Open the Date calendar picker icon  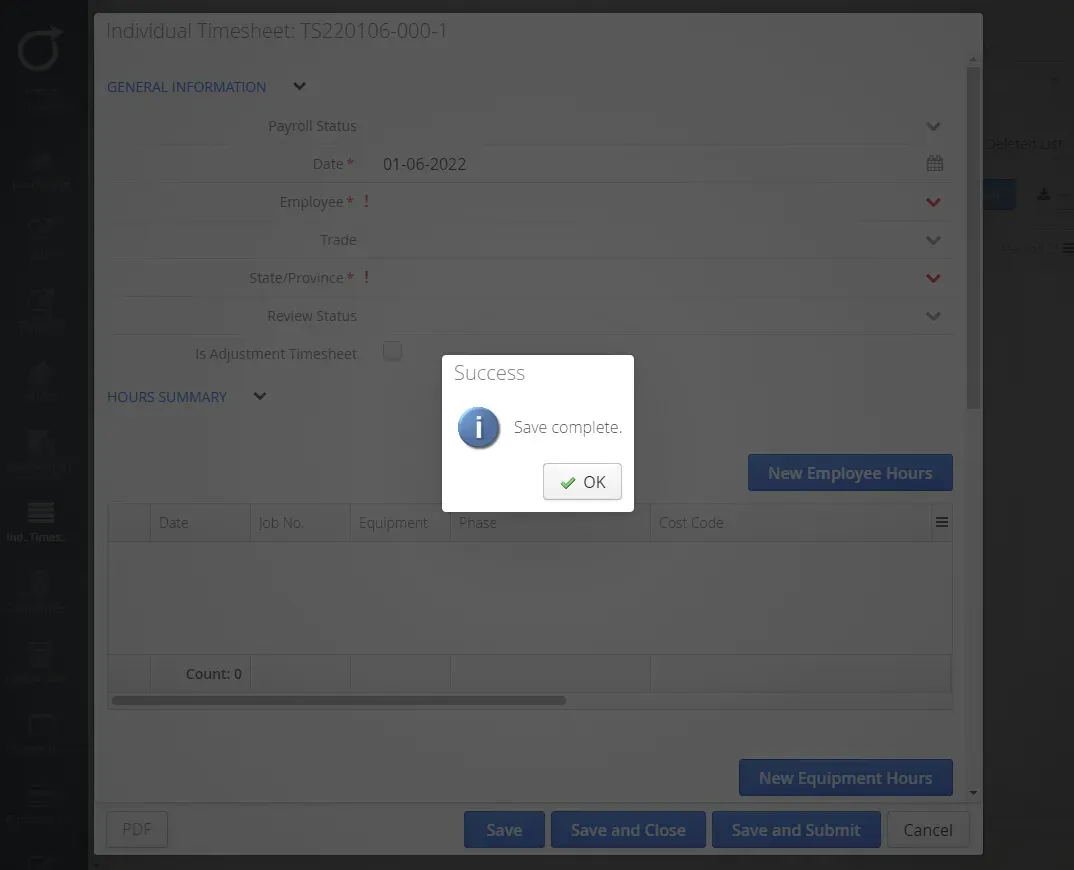(x=934, y=163)
